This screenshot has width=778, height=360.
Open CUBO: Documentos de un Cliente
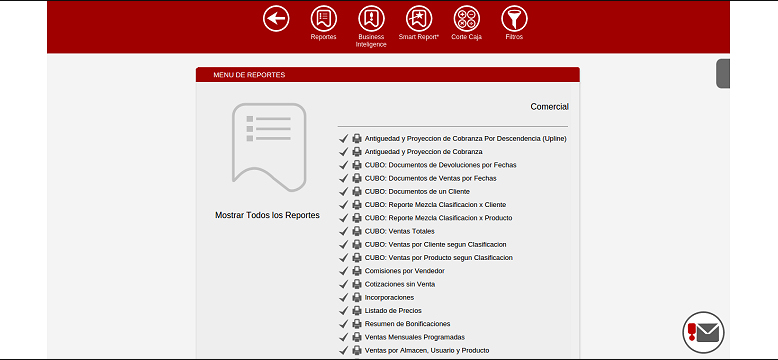click(x=417, y=191)
